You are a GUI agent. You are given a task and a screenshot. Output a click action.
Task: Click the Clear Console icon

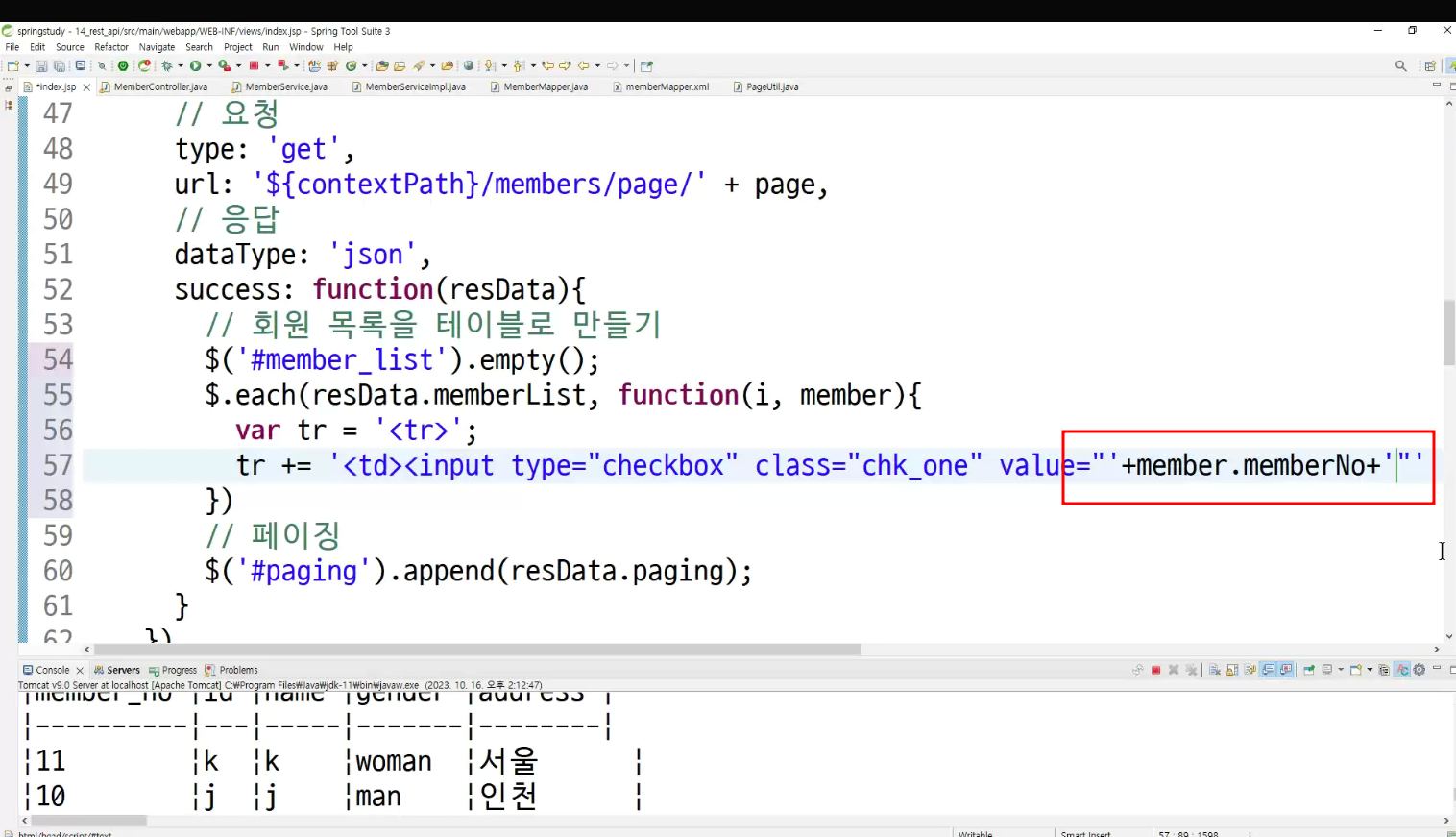click(x=1215, y=670)
